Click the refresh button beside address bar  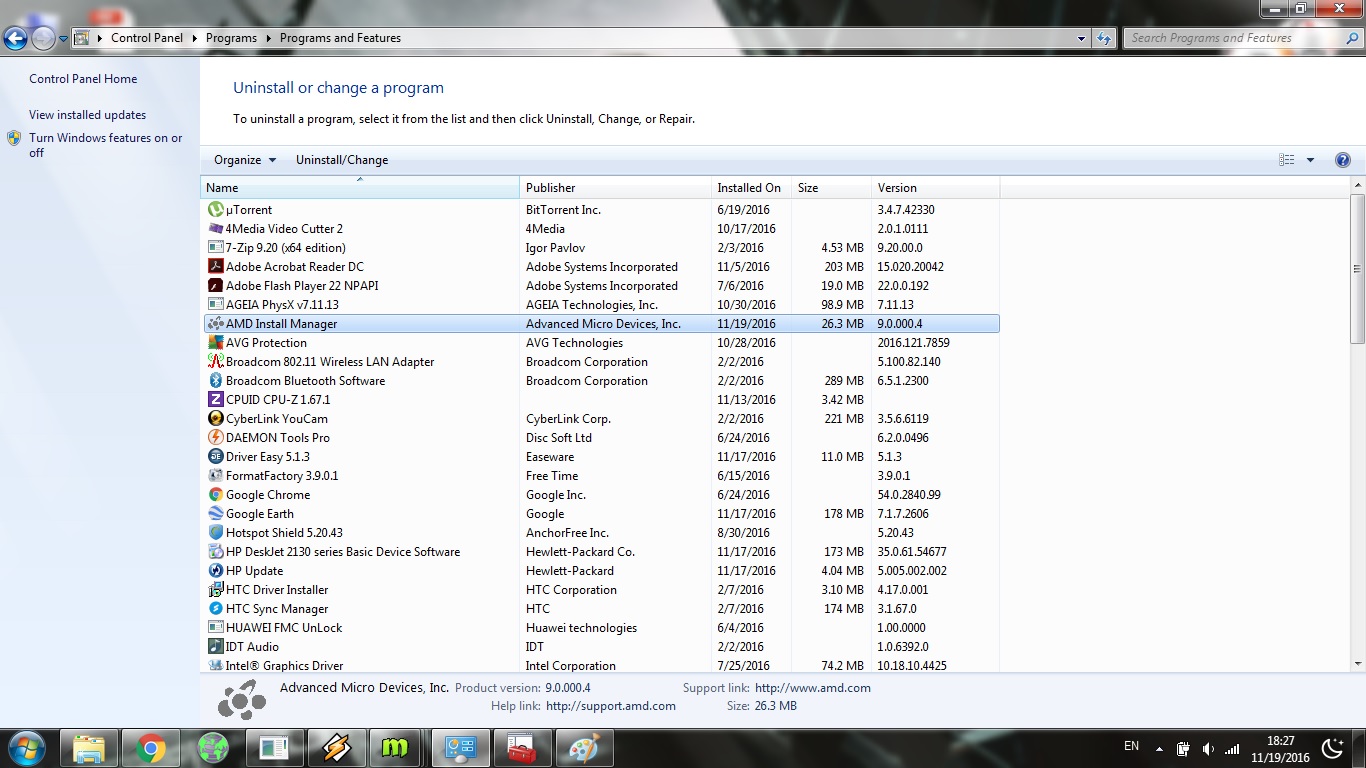1104,38
